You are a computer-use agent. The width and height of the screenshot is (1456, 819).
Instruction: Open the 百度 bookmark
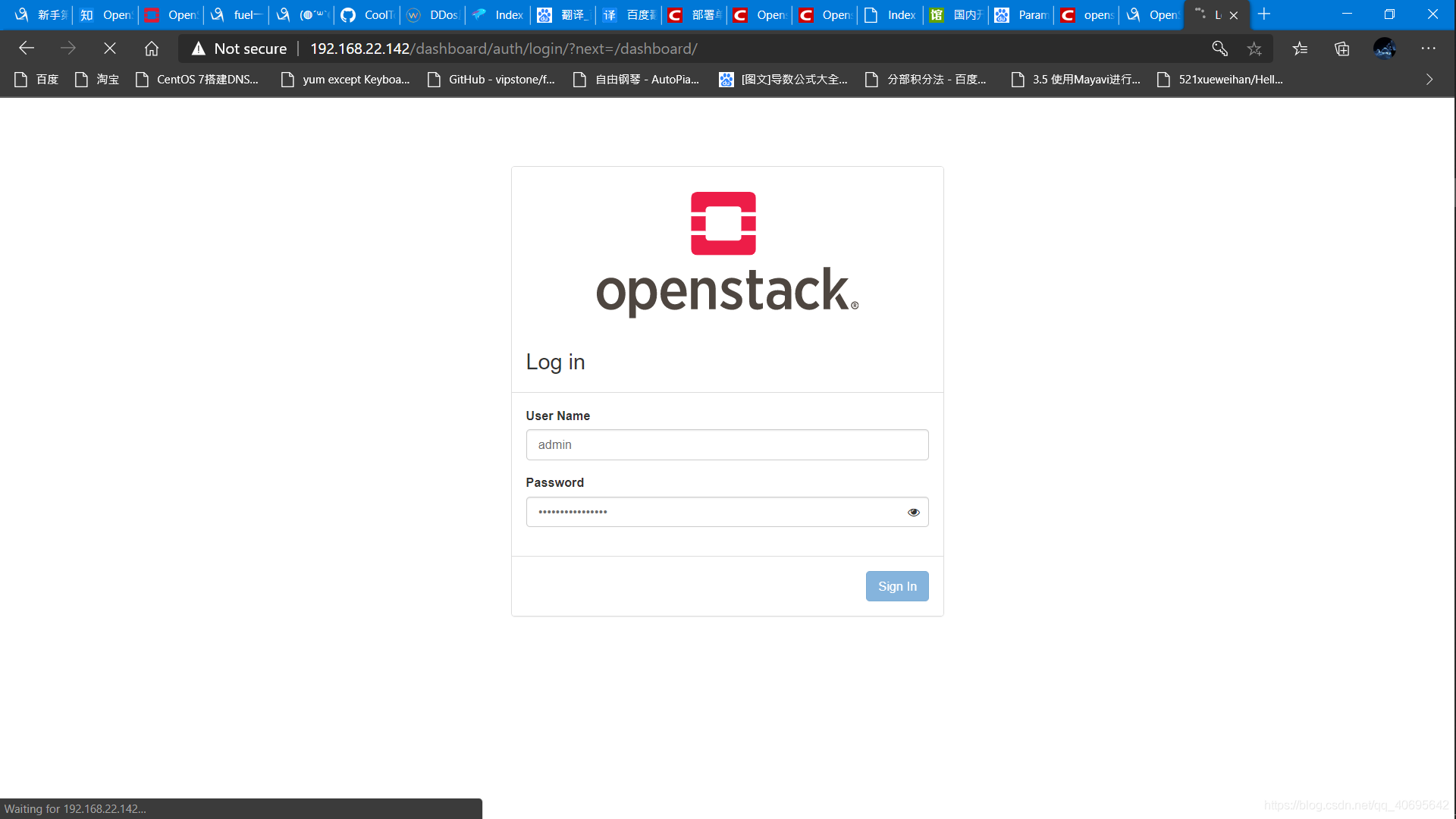[x=36, y=79]
